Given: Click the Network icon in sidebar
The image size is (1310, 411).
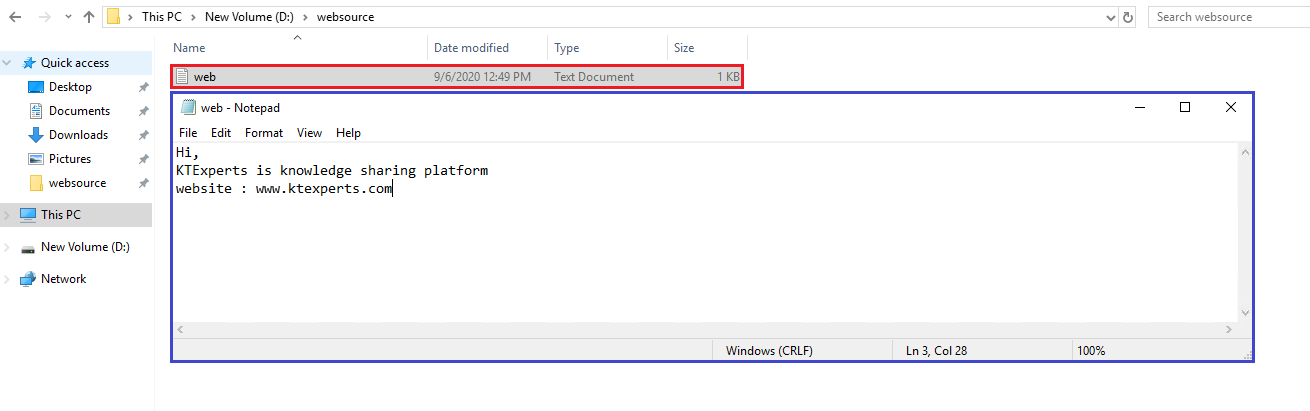Looking at the screenshot, I should pos(28,279).
